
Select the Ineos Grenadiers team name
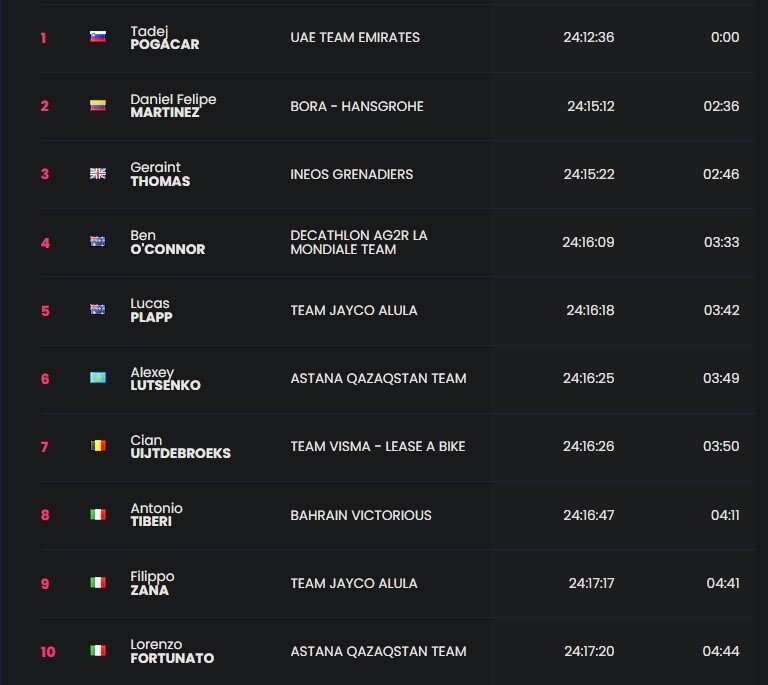click(351, 174)
